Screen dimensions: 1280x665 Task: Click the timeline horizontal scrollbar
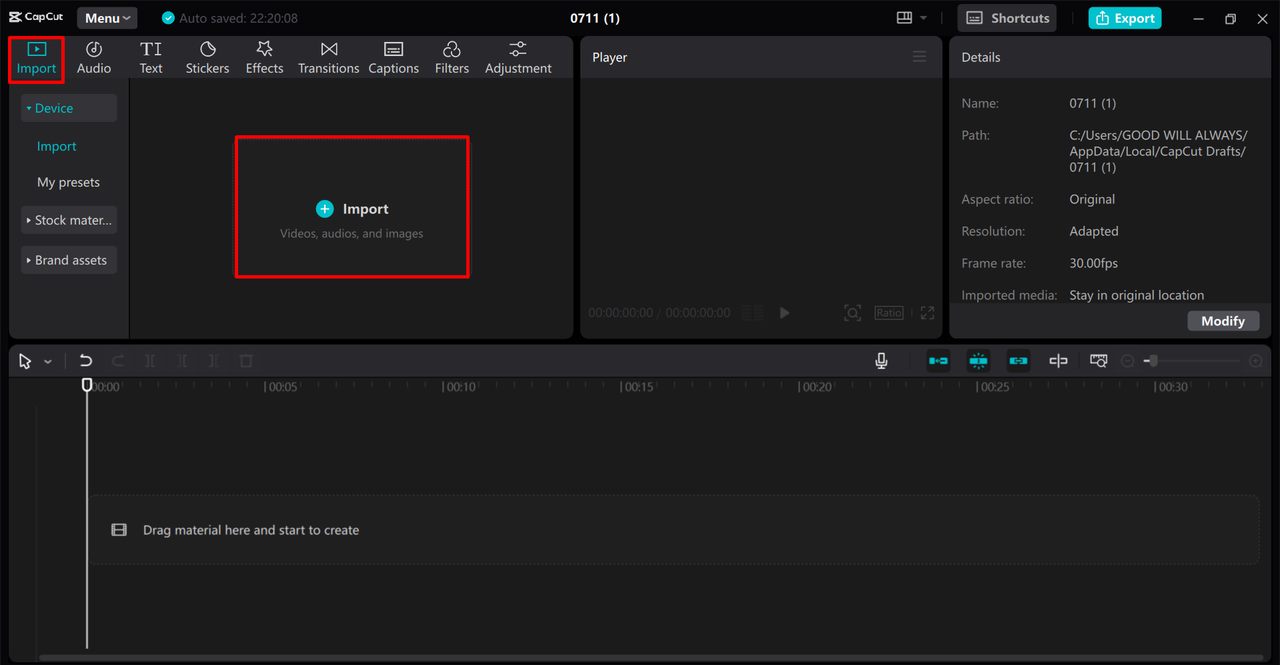click(652, 658)
